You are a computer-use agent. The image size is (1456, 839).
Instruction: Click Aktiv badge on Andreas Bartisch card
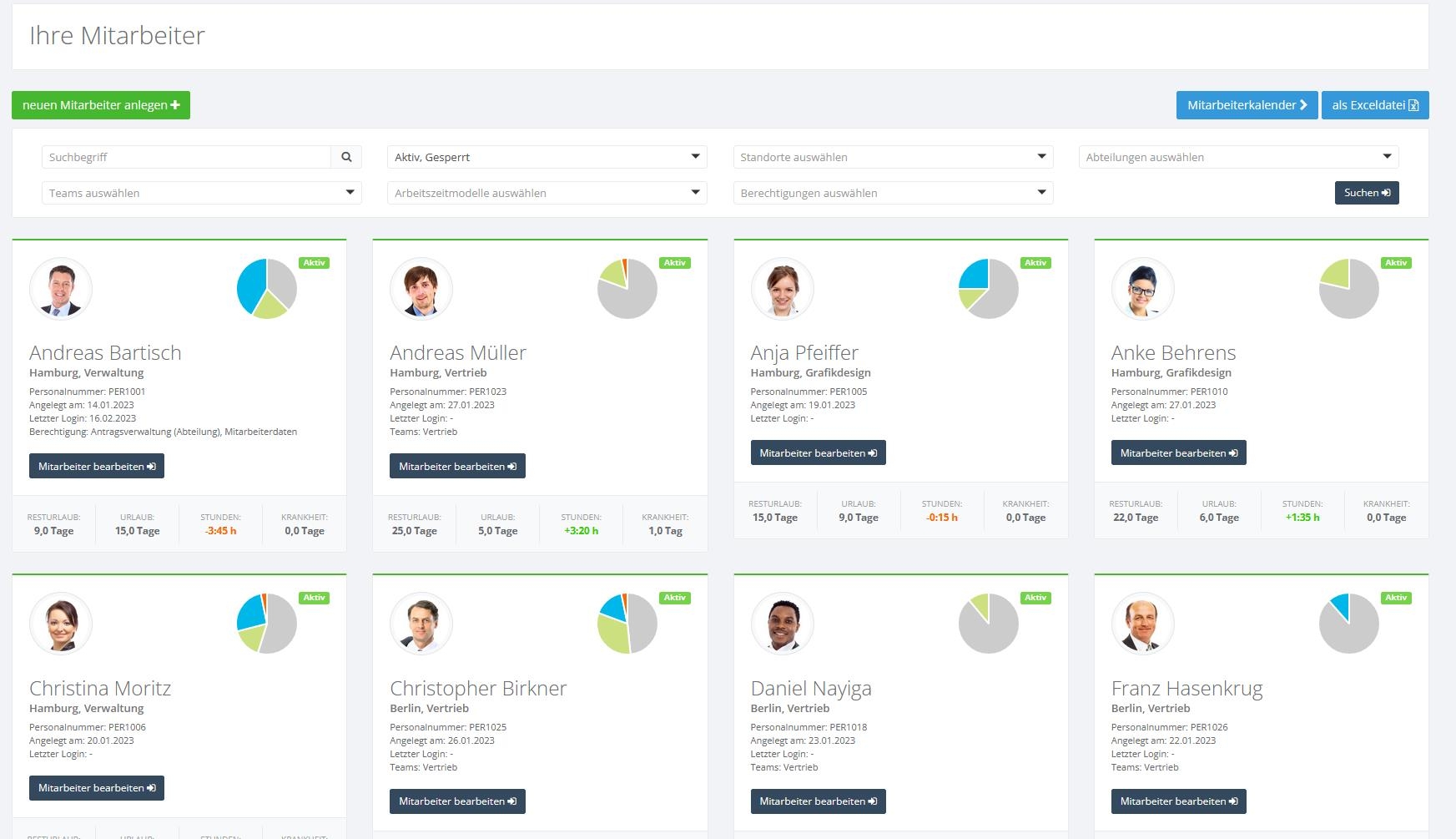click(315, 263)
